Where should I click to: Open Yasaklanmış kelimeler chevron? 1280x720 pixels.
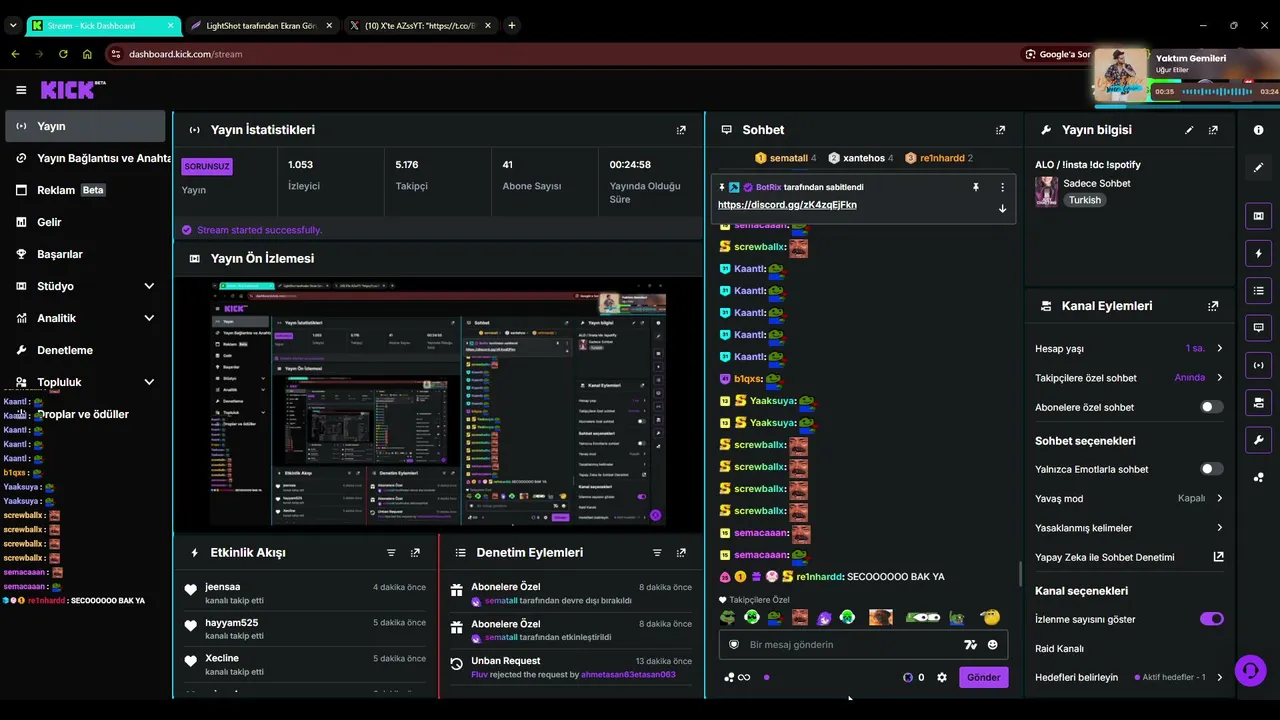(1219, 528)
